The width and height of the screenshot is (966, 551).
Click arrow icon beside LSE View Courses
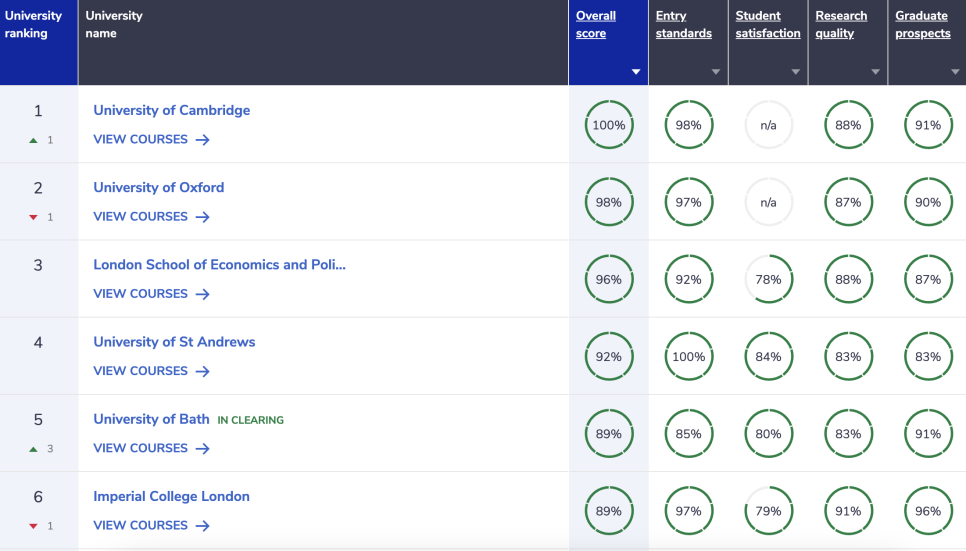(x=203, y=294)
